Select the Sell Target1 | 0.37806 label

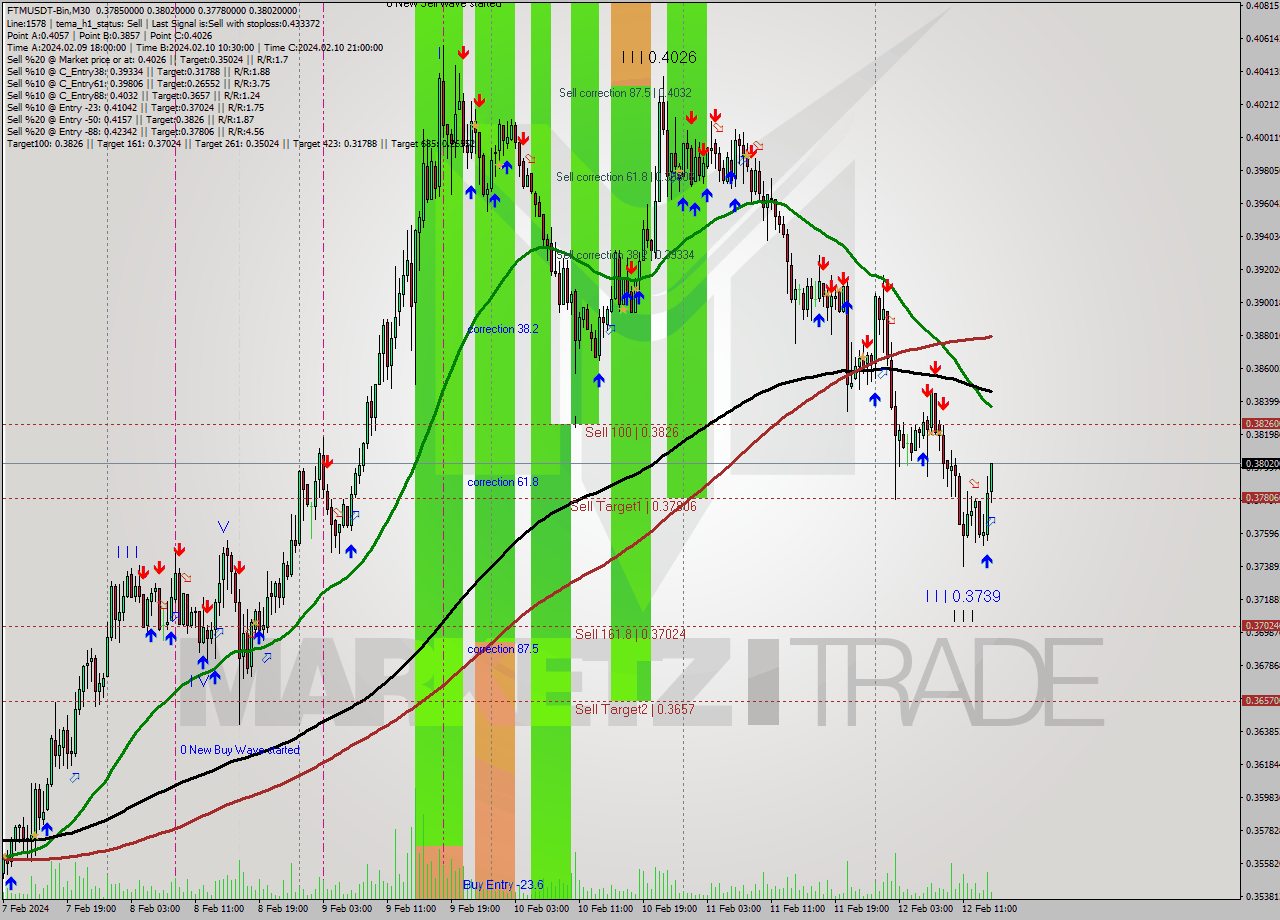[633, 507]
